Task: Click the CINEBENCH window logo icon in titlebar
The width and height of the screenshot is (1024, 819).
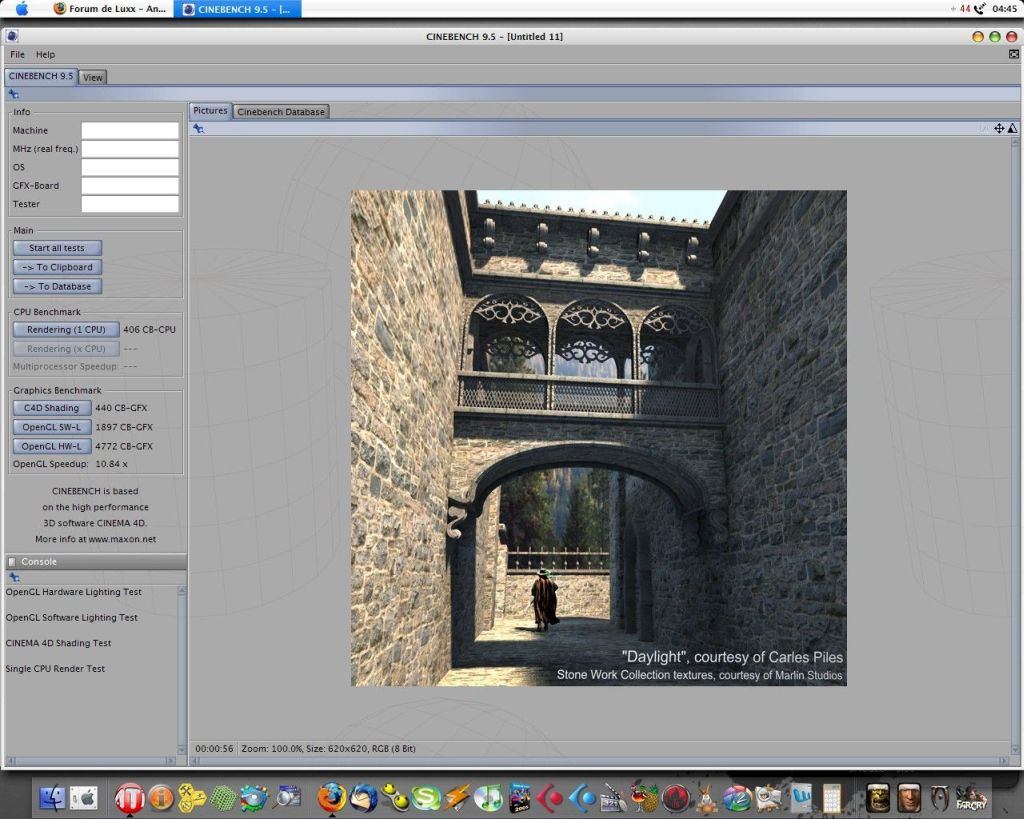Action: pyautogui.click(x=12, y=36)
